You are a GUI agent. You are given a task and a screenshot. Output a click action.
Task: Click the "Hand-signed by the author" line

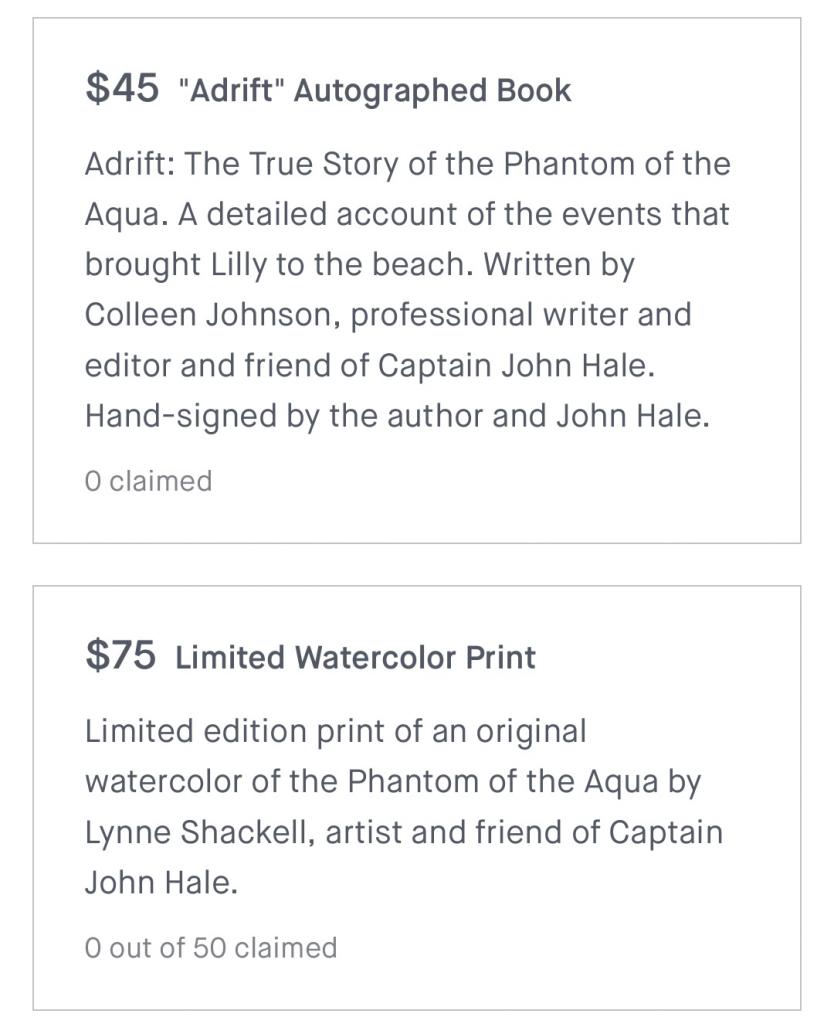click(397, 416)
